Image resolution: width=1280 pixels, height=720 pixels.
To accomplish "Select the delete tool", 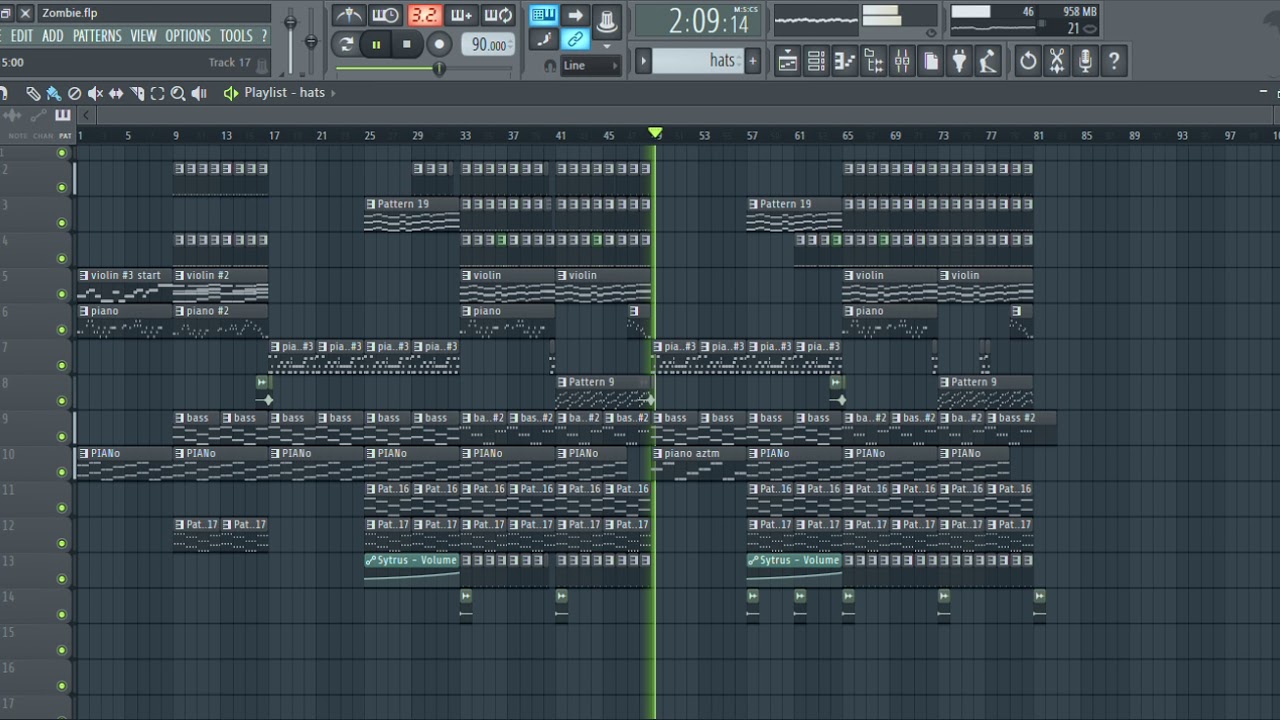I will tap(74, 93).
